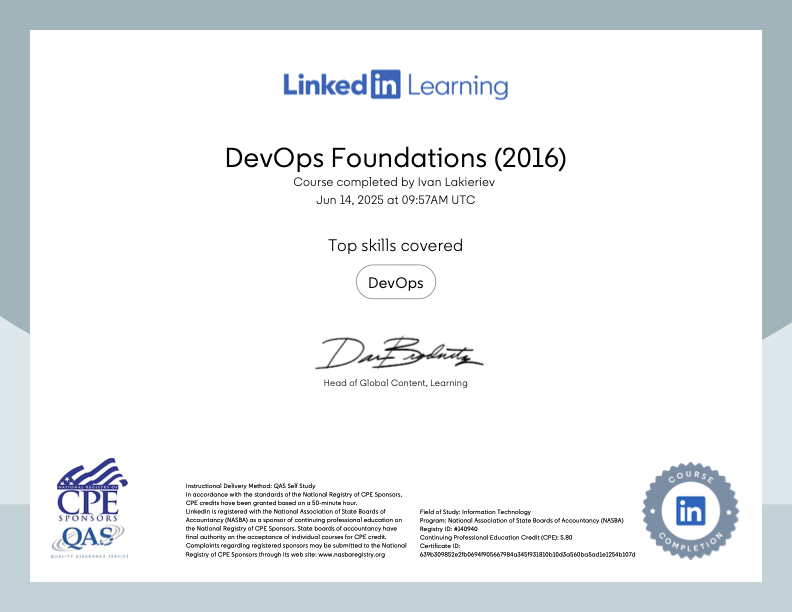Click the Top skills covered heading

point(395,245)
